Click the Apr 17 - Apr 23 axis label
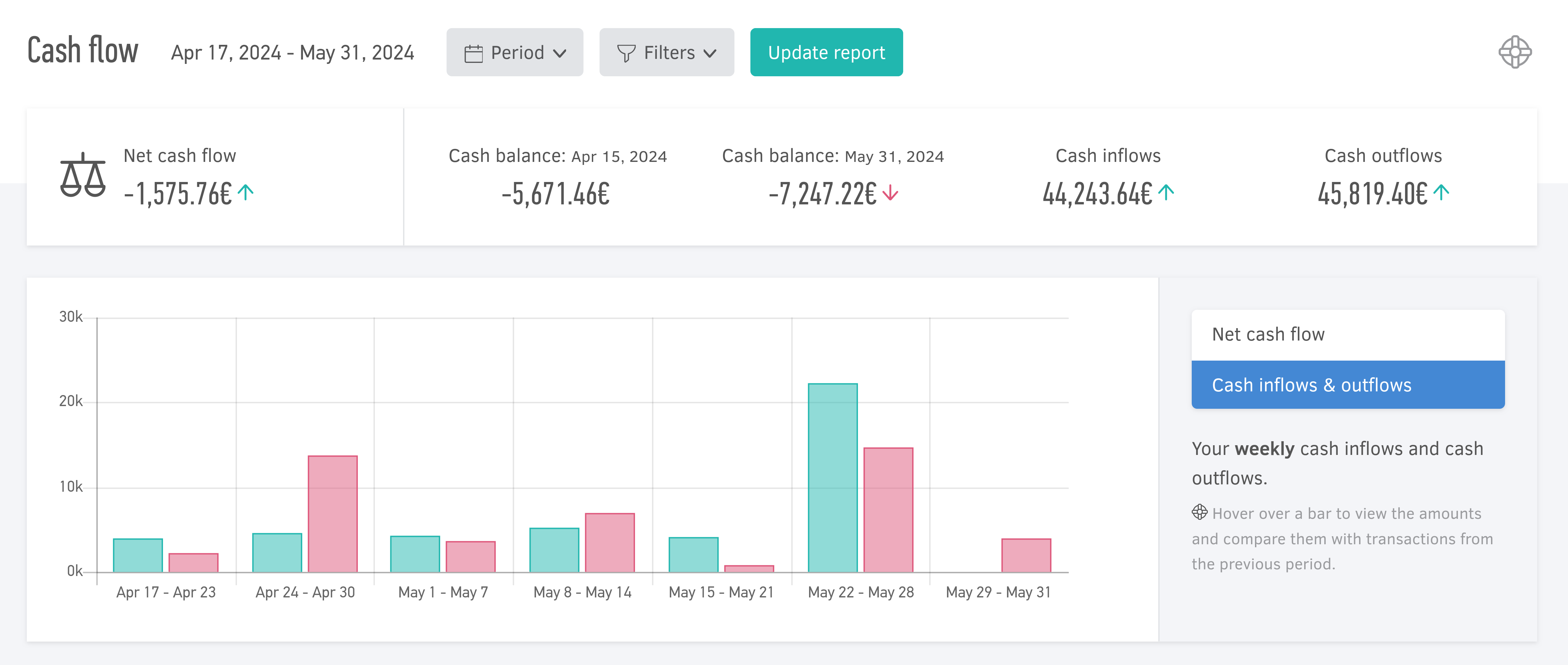Viewport: 1568px width, 665px height. tap(166, 592)
